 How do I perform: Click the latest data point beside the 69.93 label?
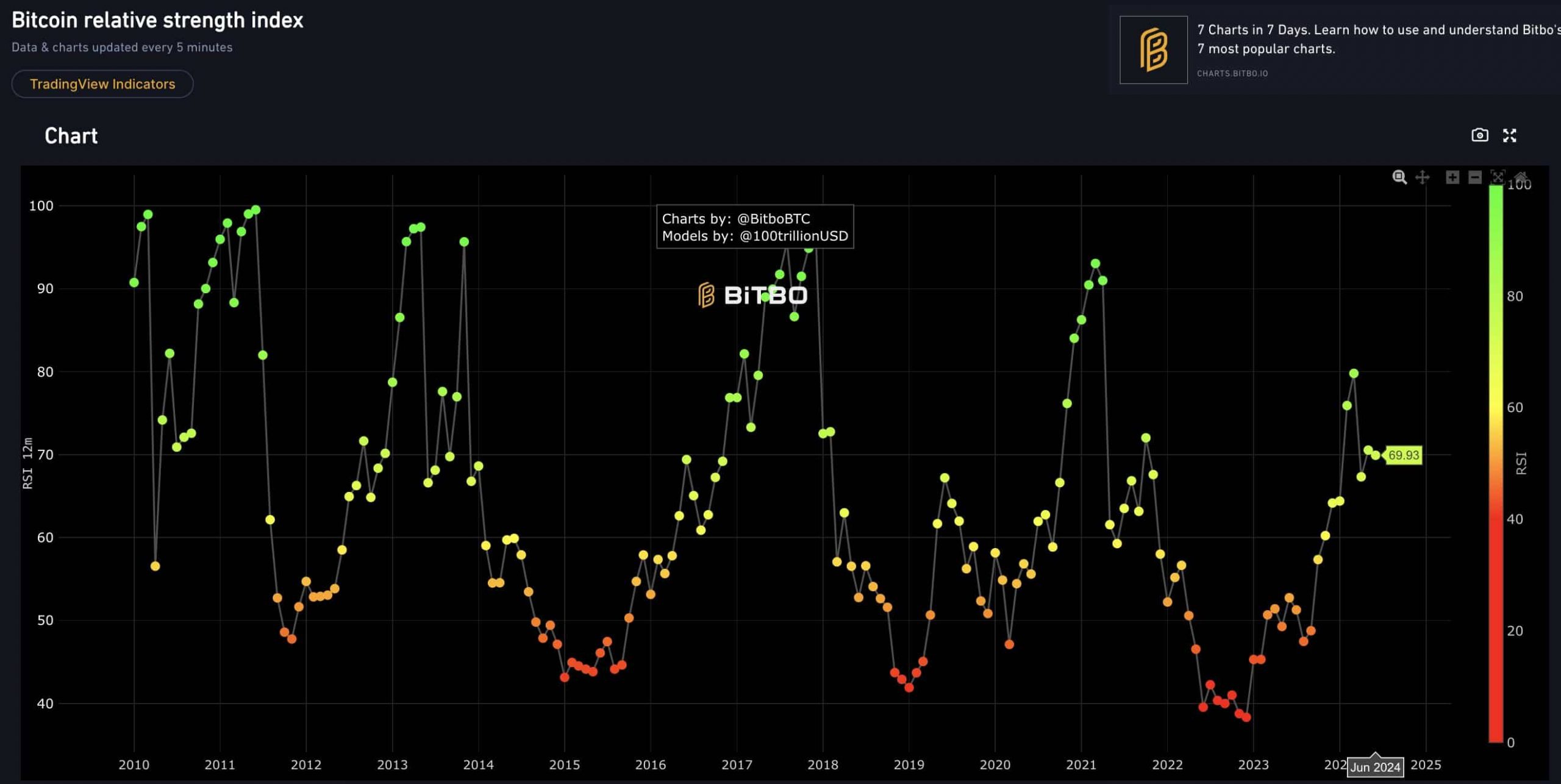pos(1376,455)
